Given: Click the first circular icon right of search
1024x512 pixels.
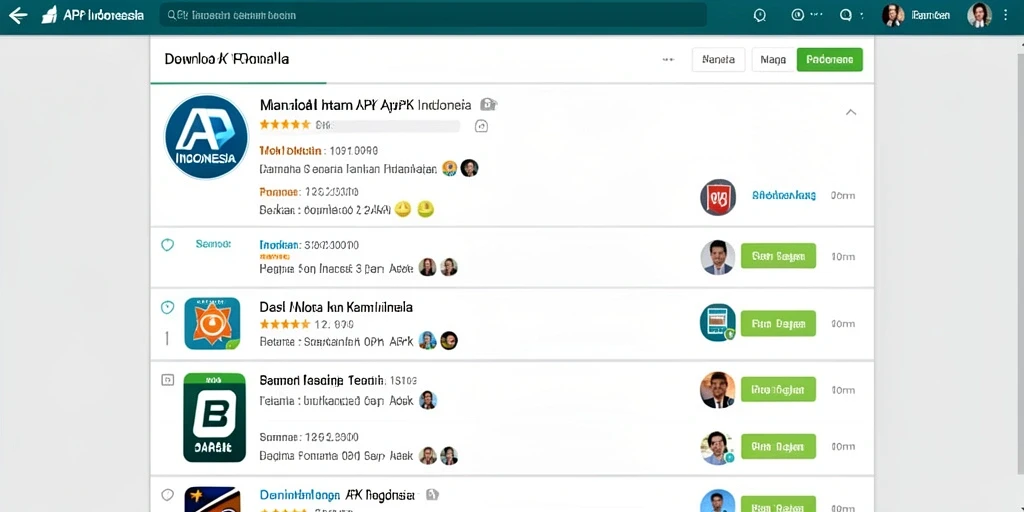Looking at the screenshot, I should 760,16.
